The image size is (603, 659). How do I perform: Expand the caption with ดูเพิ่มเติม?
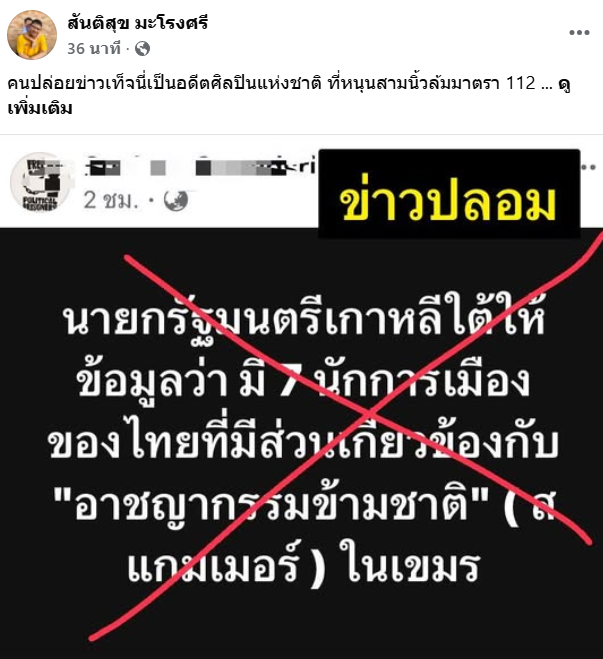40,108
